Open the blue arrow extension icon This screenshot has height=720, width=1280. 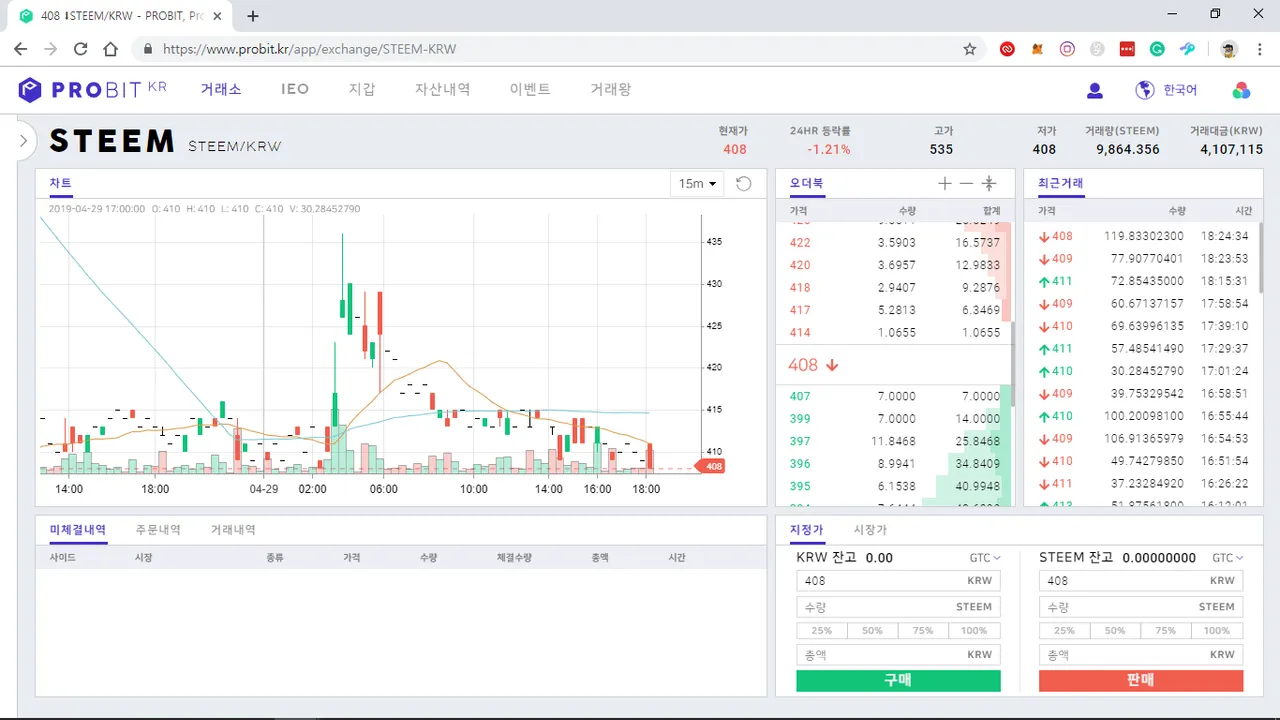[1187, 49]
